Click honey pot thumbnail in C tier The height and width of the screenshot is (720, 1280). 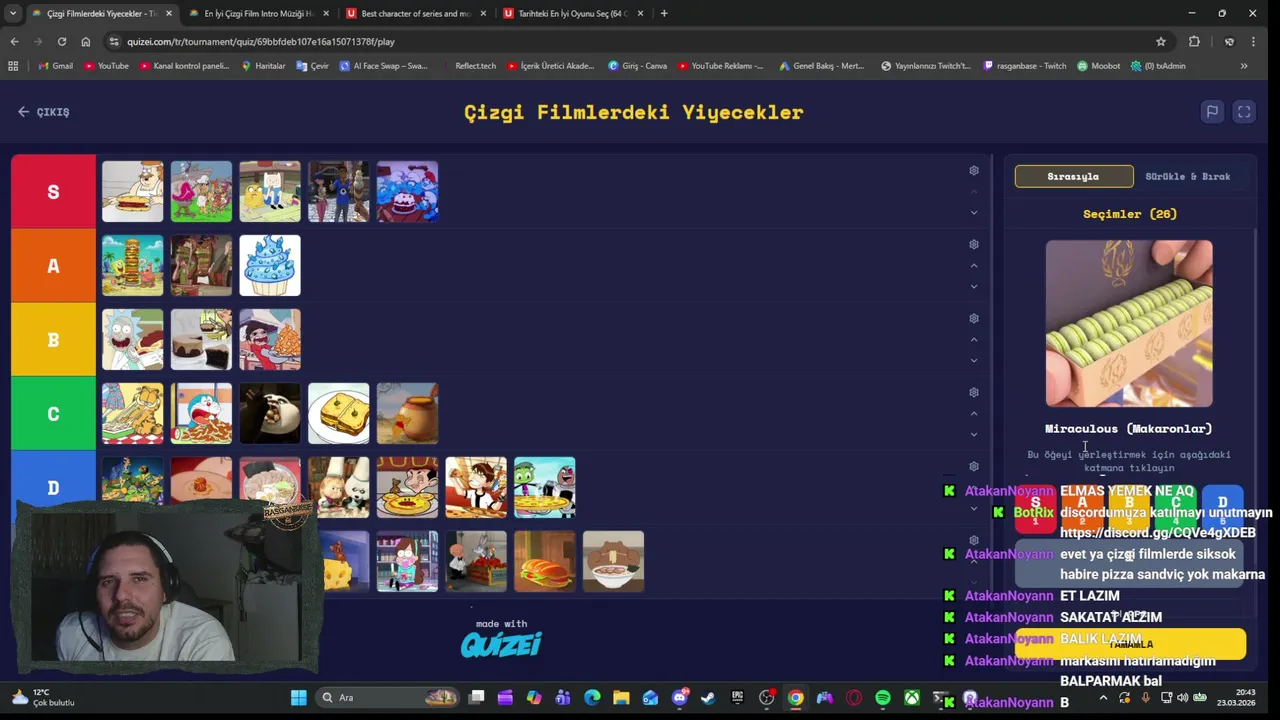point(407,414)
